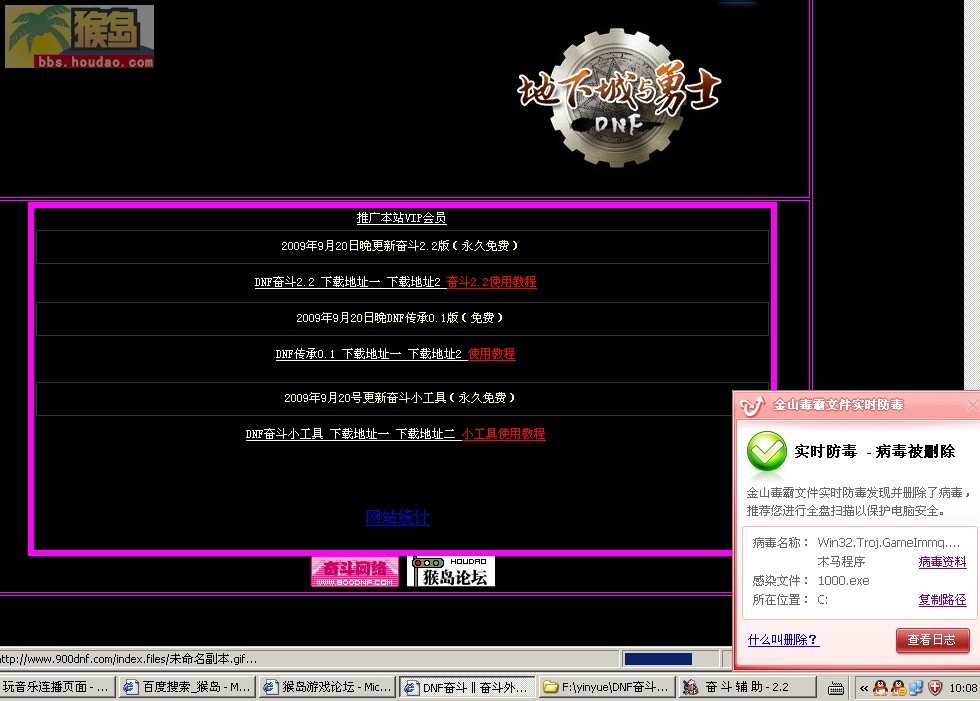Open 下载地址2 in the DNF奋斗2.2 row
Viewport: 980px width, 701px height.
pos(414,282)
